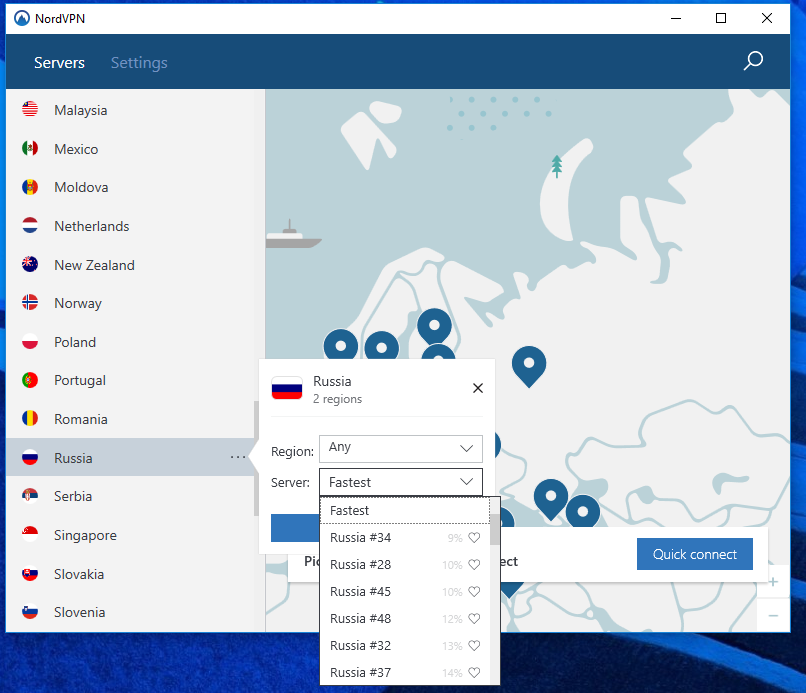806x693 pixels.
Task: Select Netherlands in country list
Action: pos(131,226)
